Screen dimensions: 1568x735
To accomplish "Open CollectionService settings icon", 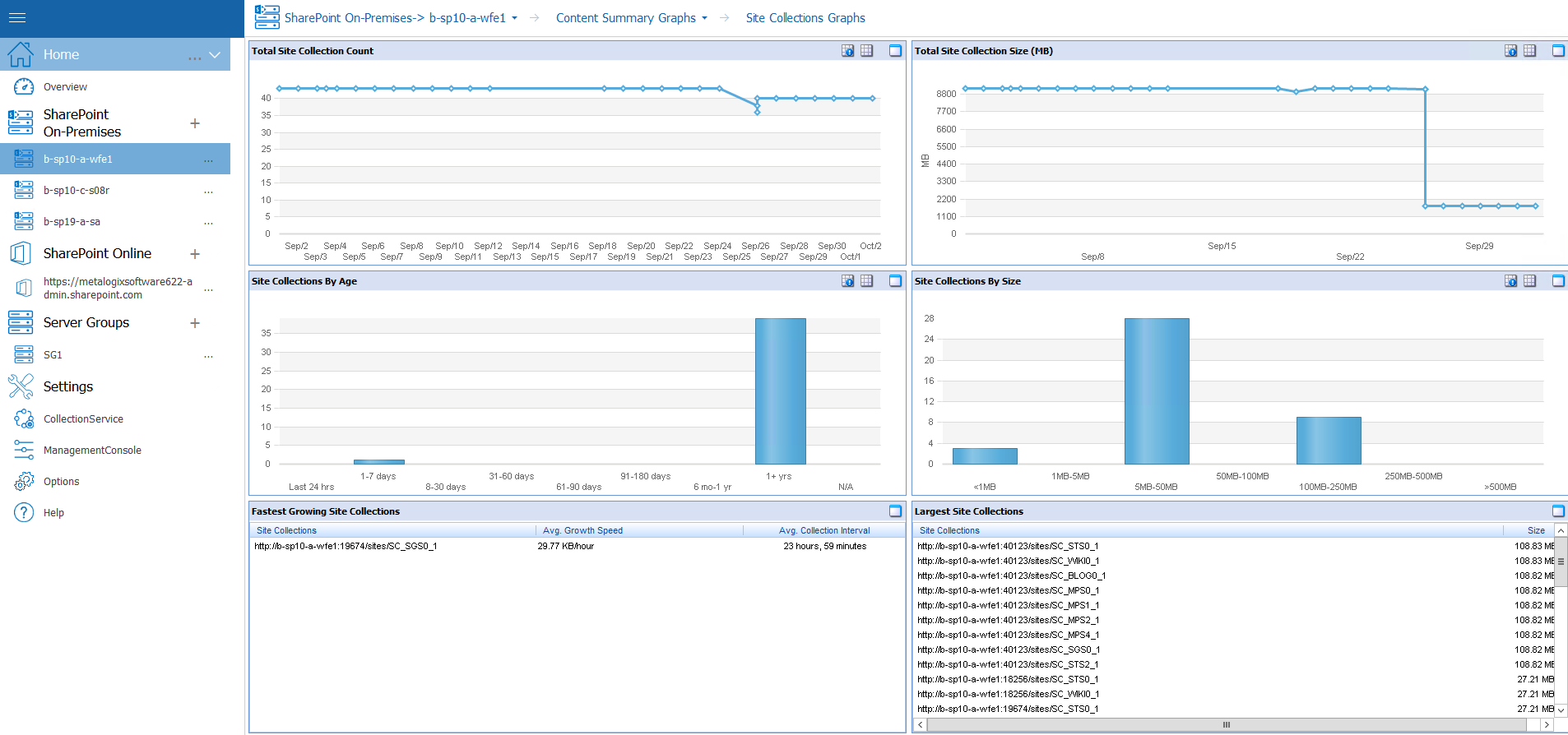I will point(24,418).
